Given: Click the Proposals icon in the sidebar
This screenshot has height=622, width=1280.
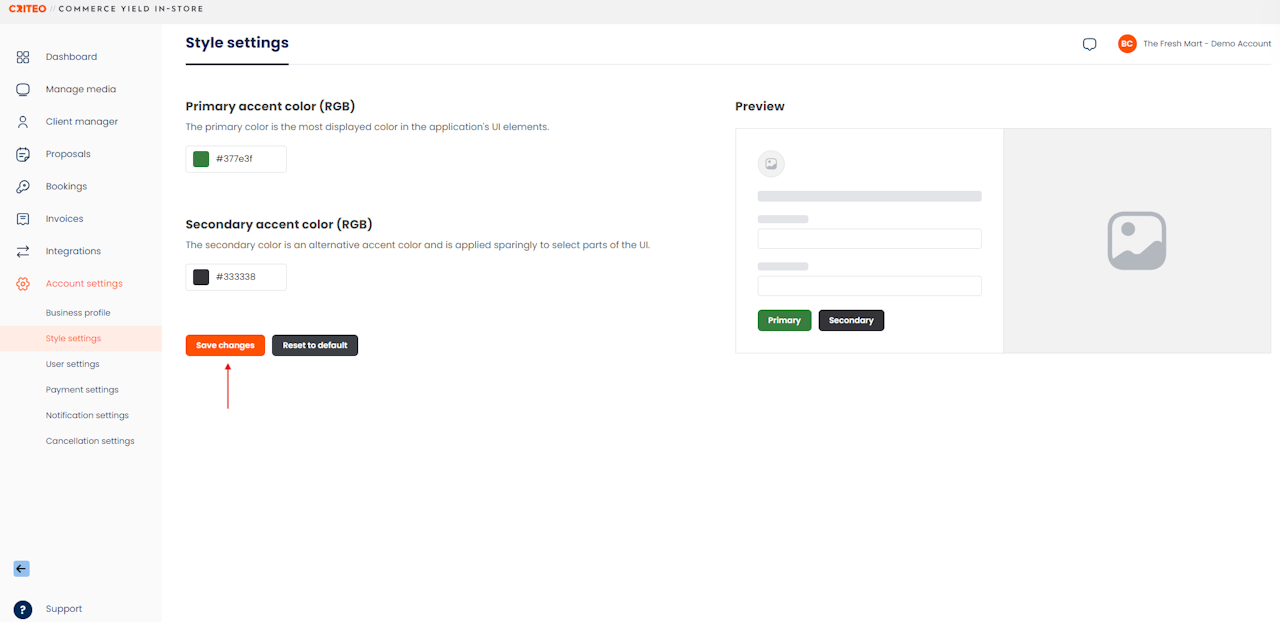Looking at the screenshot, I should click(x=23, y=154).
